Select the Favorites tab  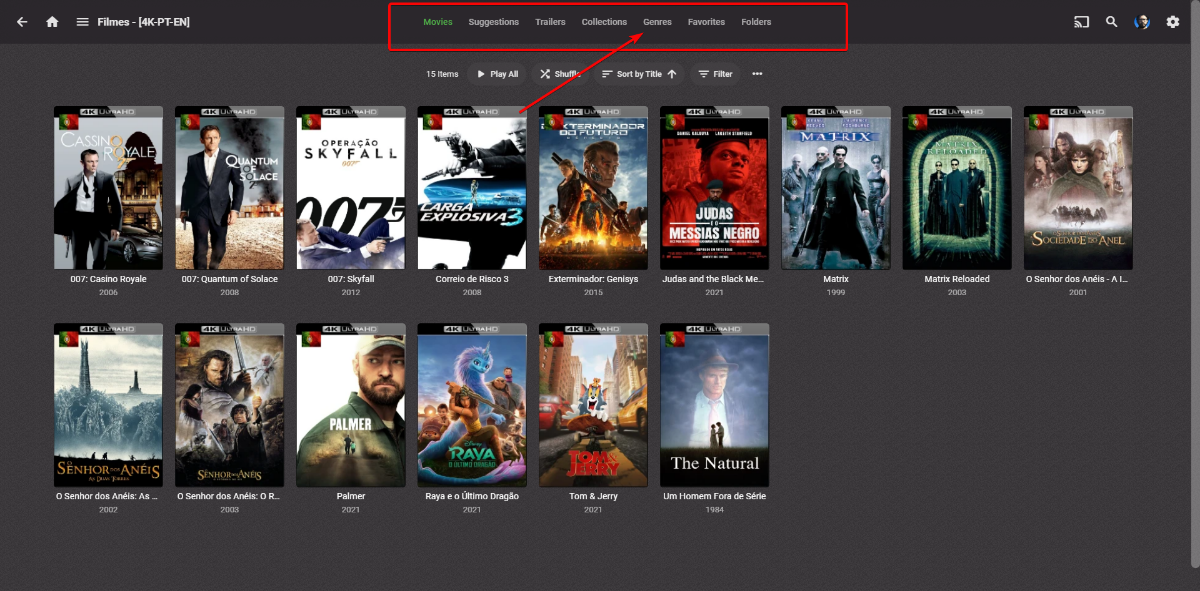pyautogui.click(x=706, y=22)
